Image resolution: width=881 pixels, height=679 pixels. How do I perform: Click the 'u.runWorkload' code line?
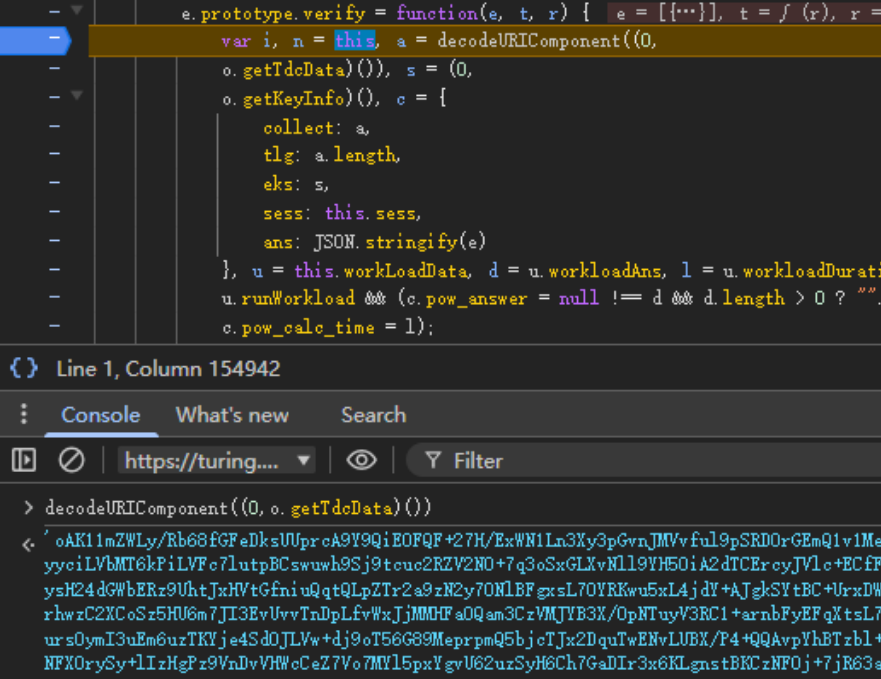tap(551, 298)
